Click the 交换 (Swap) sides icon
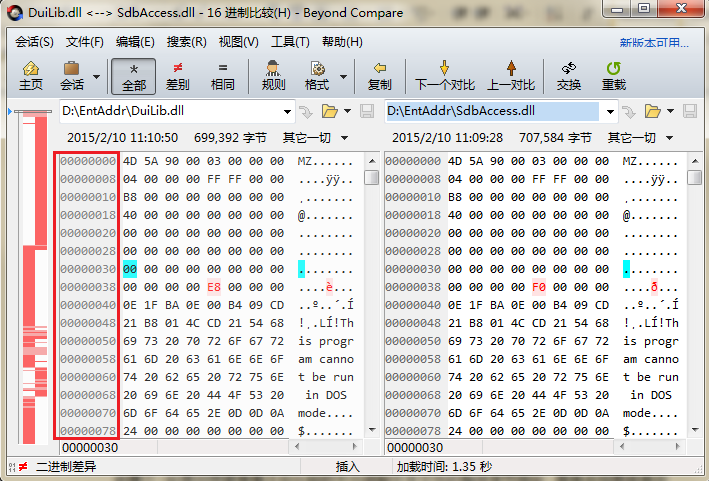The image size is (709, 481). (x=569, y=75)
